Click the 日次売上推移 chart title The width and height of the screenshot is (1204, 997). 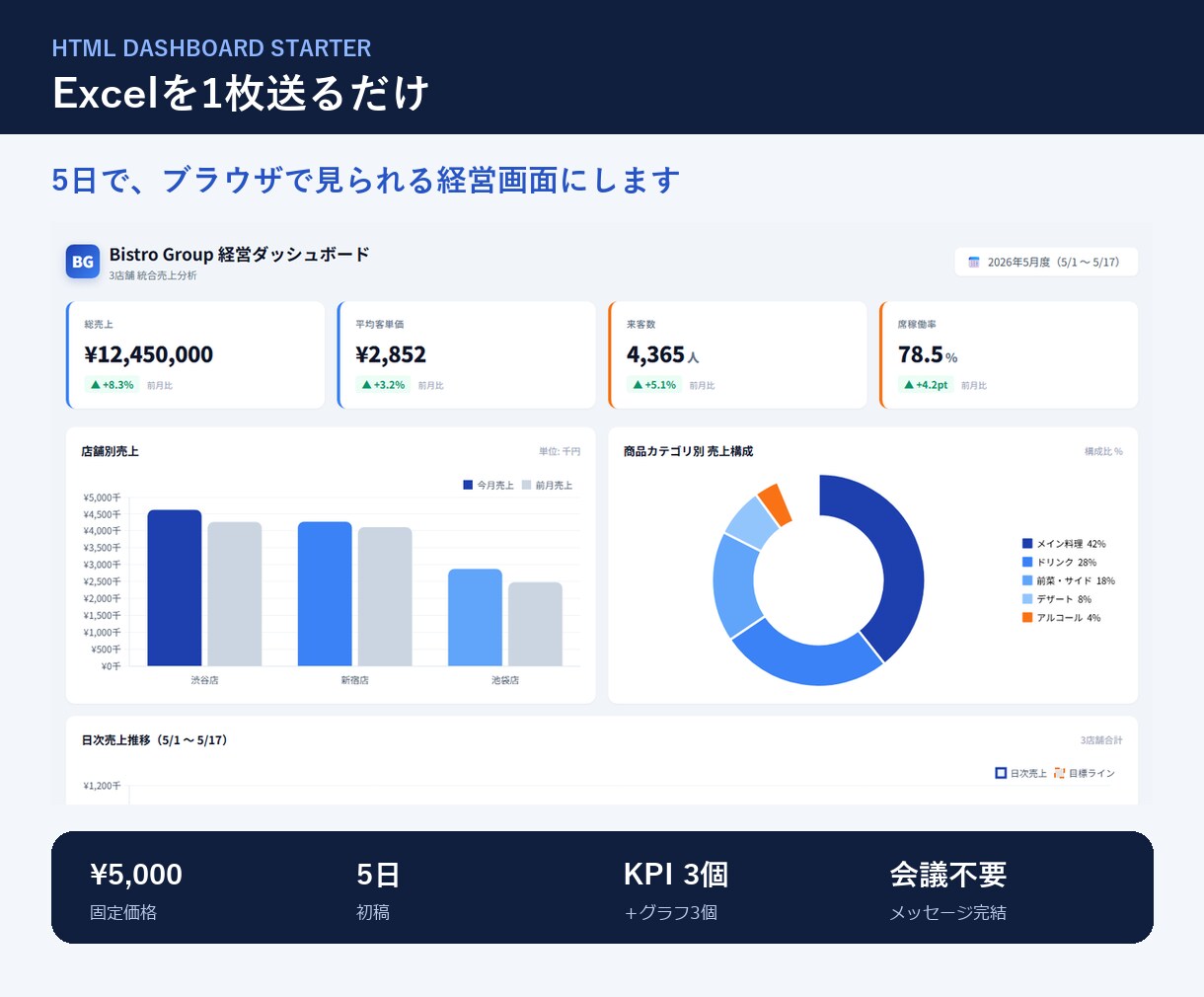[156, 739]
